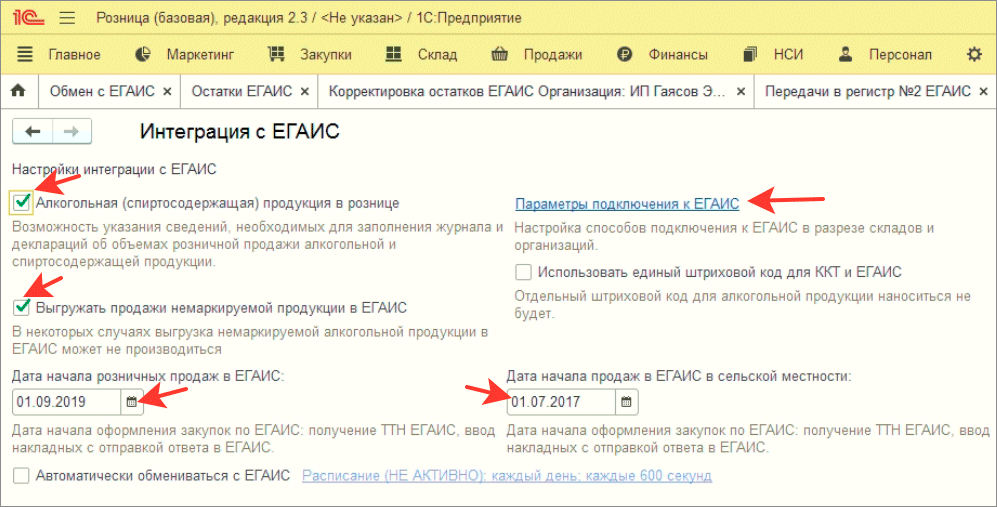Viewport: 997px width, 507px height.
Task: Open the exchange schedule (НЕ АКТИВНО) link
Action: pyautogui.click(x=507, y=476)
